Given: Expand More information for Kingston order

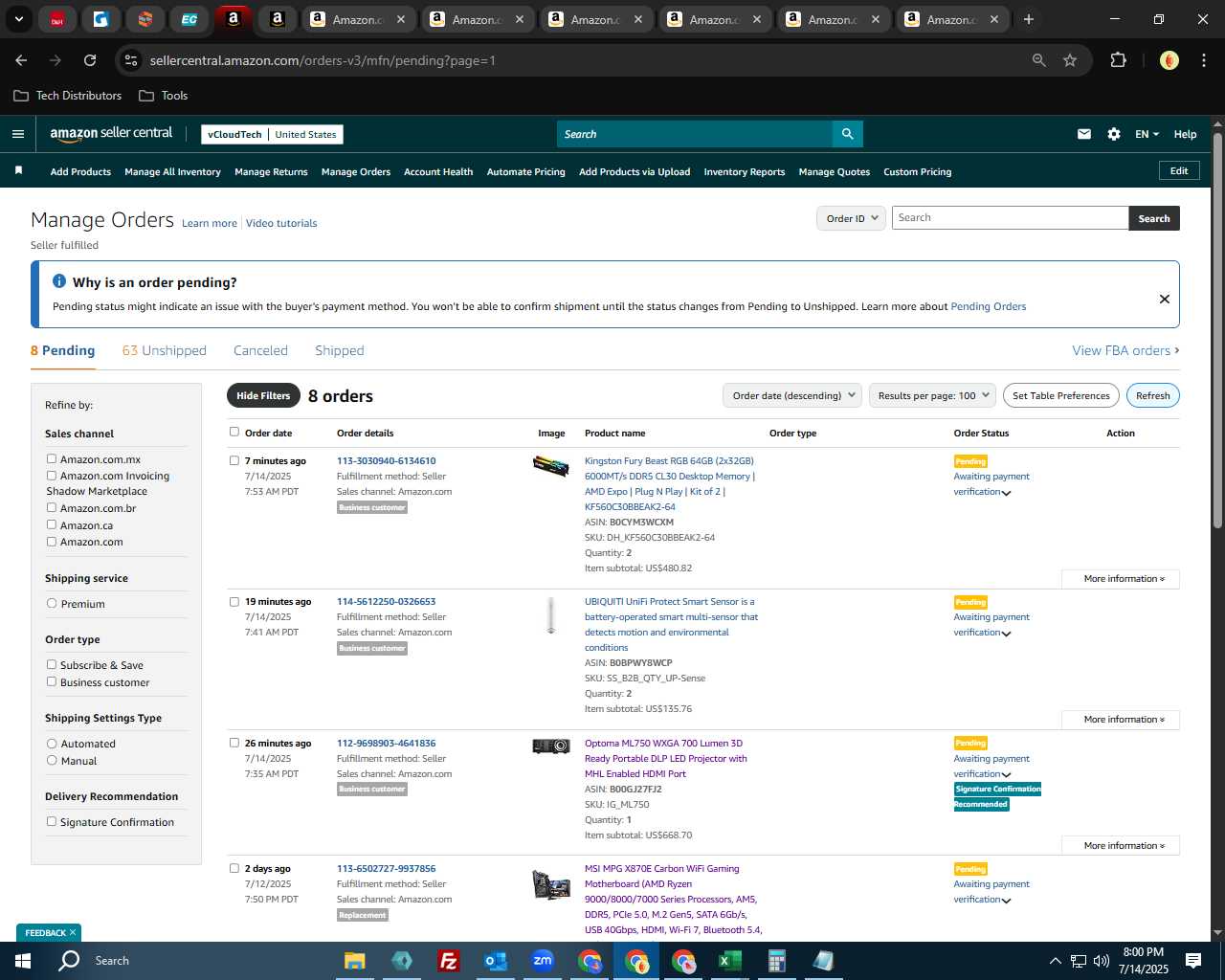Looking at the screenshot, I should pos(1121,579).
